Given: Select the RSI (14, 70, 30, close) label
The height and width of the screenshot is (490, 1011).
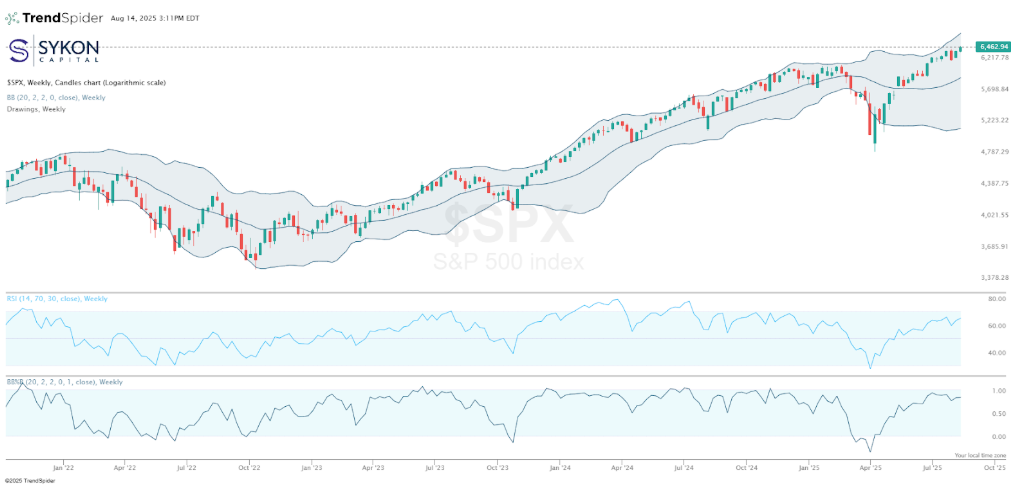Looking at the screenshot, I should point(58,299).
